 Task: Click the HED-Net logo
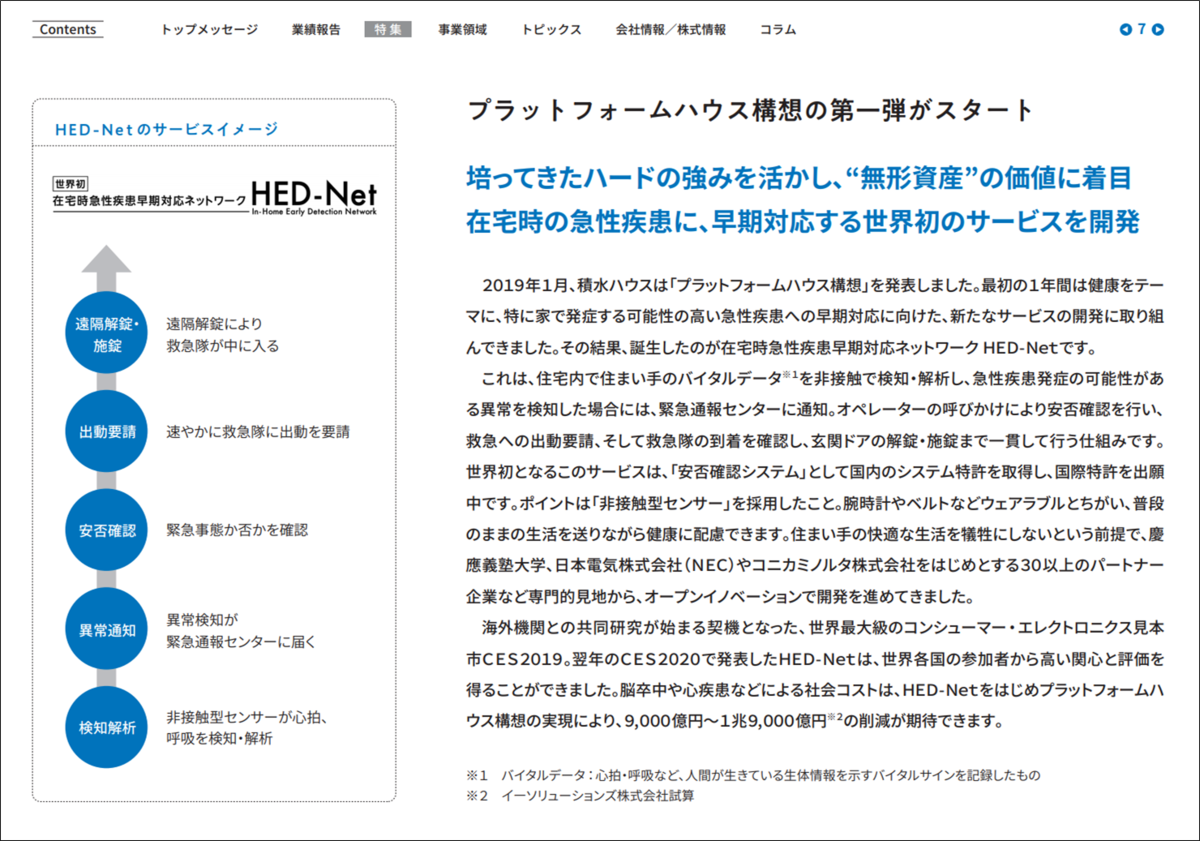(x=314, y=192)
